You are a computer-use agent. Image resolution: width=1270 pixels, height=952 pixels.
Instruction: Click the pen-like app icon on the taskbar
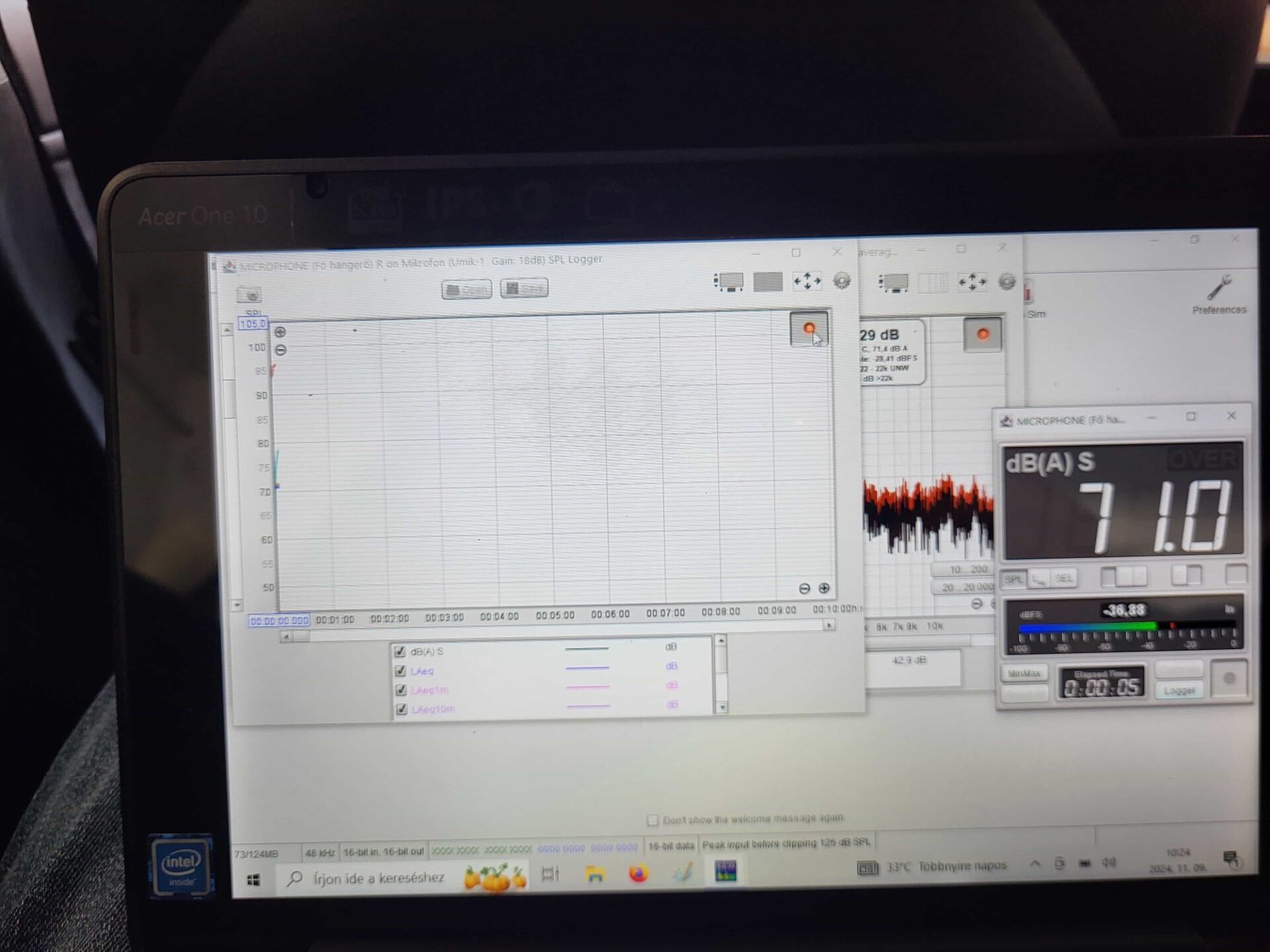pyautogui.click(x=683, y=873)
